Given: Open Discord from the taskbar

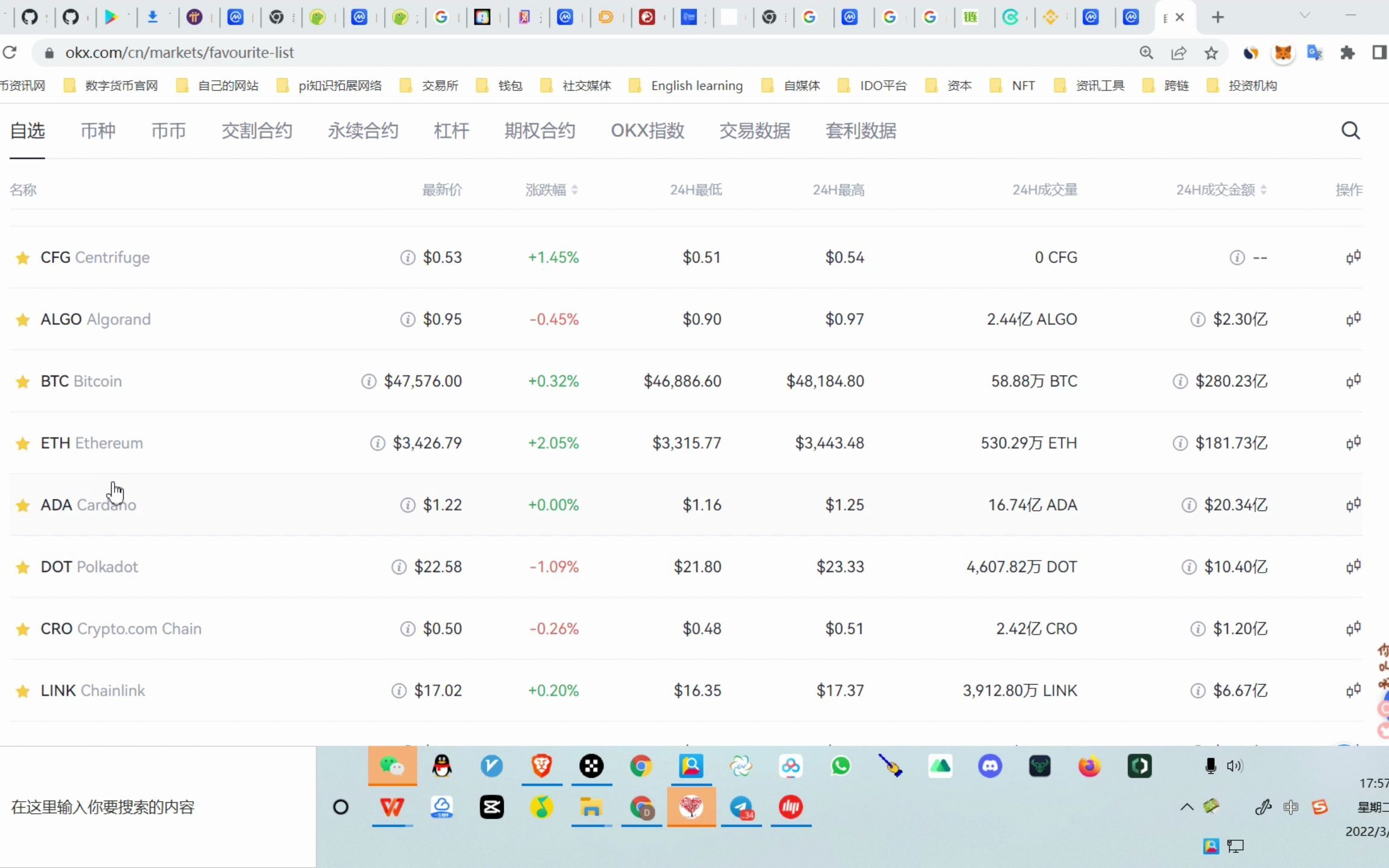Looking at the screenshot, I should pos(990,766).
